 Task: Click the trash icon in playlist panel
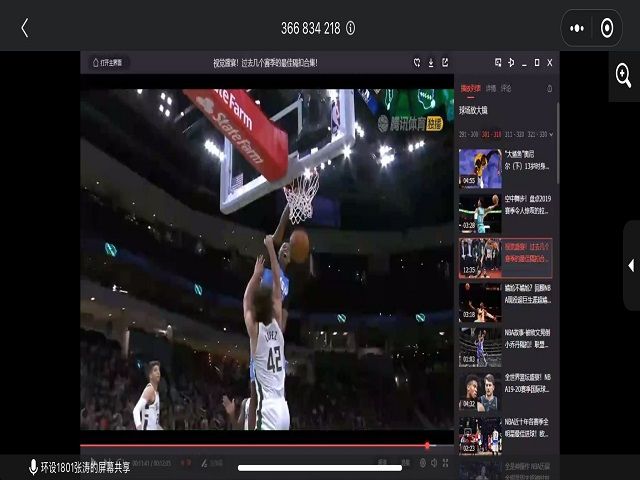coord(548,89)
